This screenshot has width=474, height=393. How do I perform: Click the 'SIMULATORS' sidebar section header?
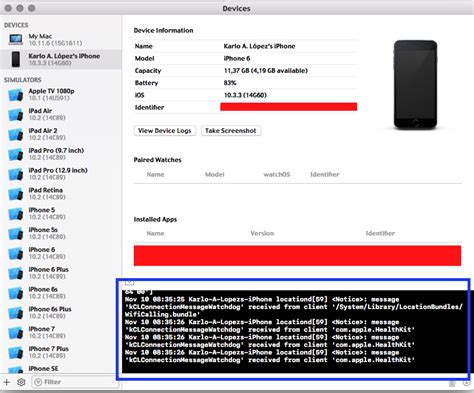[x=23, y=80]
